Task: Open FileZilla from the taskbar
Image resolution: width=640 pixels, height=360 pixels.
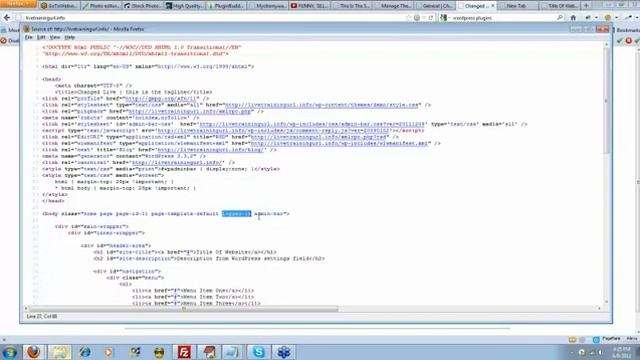Action: point(184,352)
